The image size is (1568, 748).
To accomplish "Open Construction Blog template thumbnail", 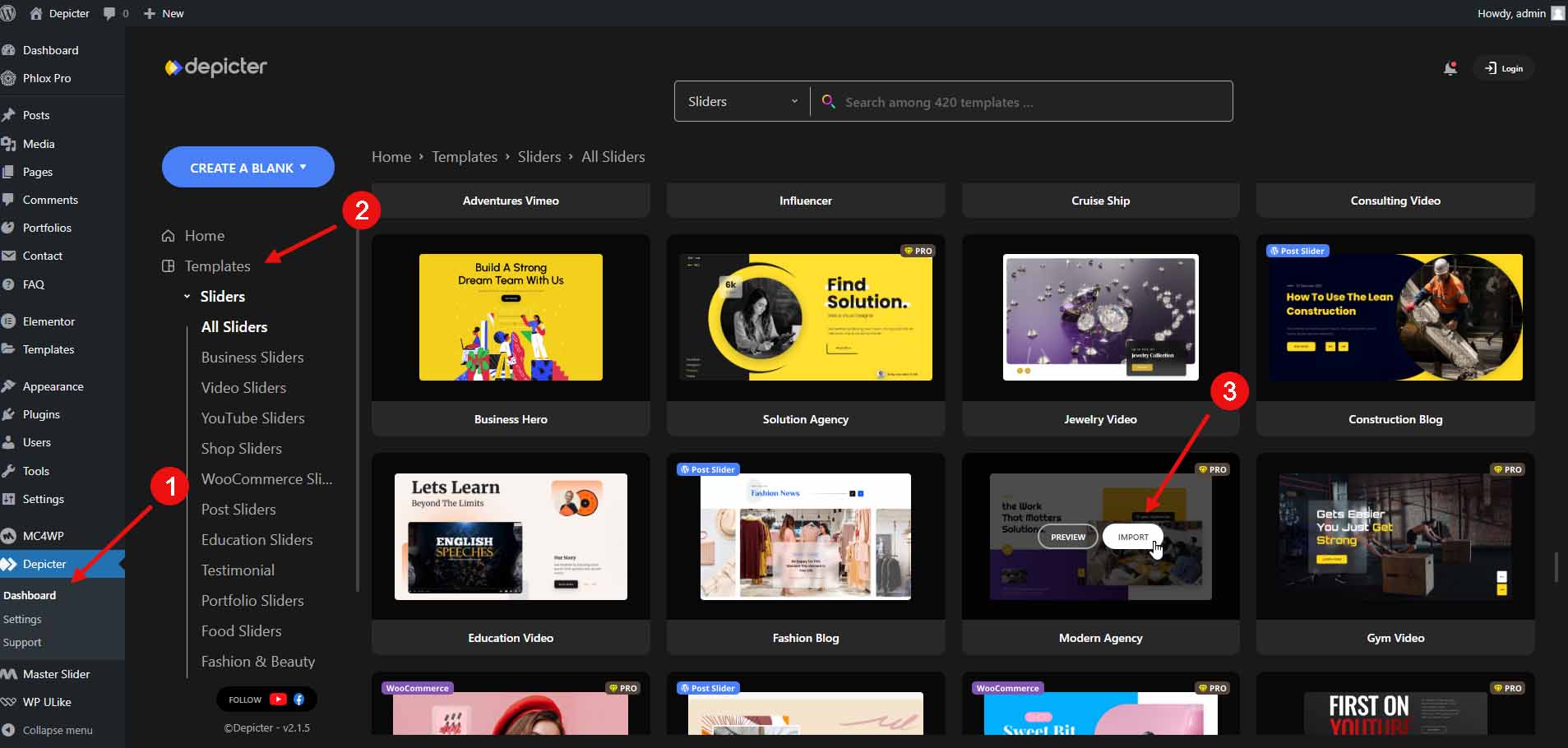I will pos(1395,317).
